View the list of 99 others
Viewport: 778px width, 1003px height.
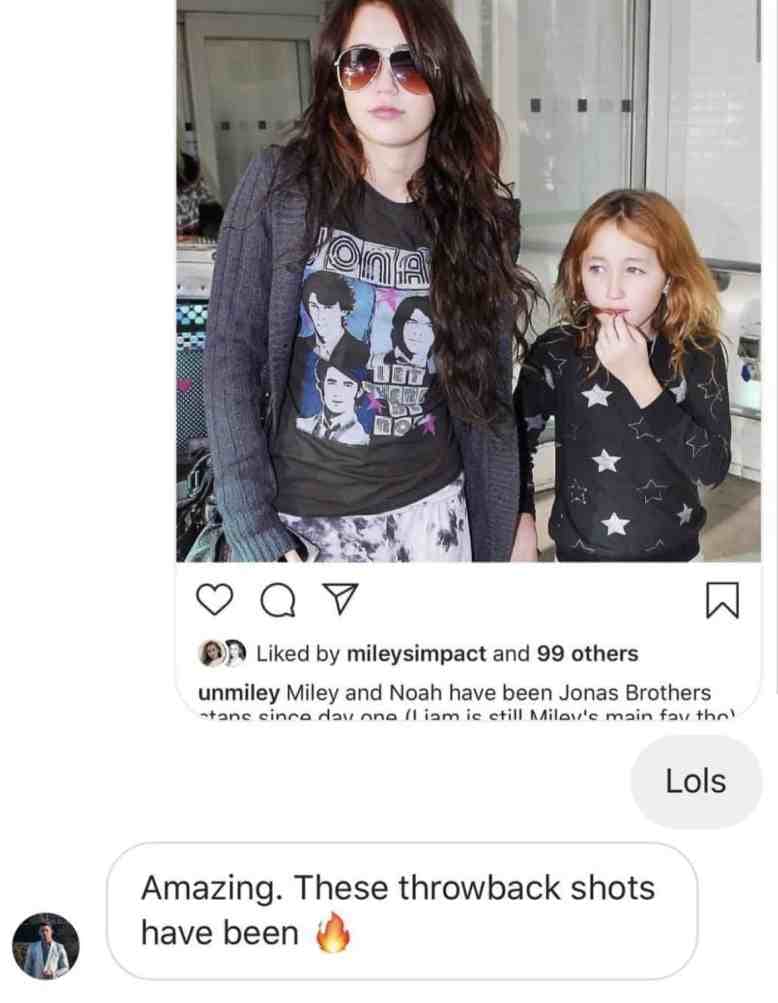(587, 654)
